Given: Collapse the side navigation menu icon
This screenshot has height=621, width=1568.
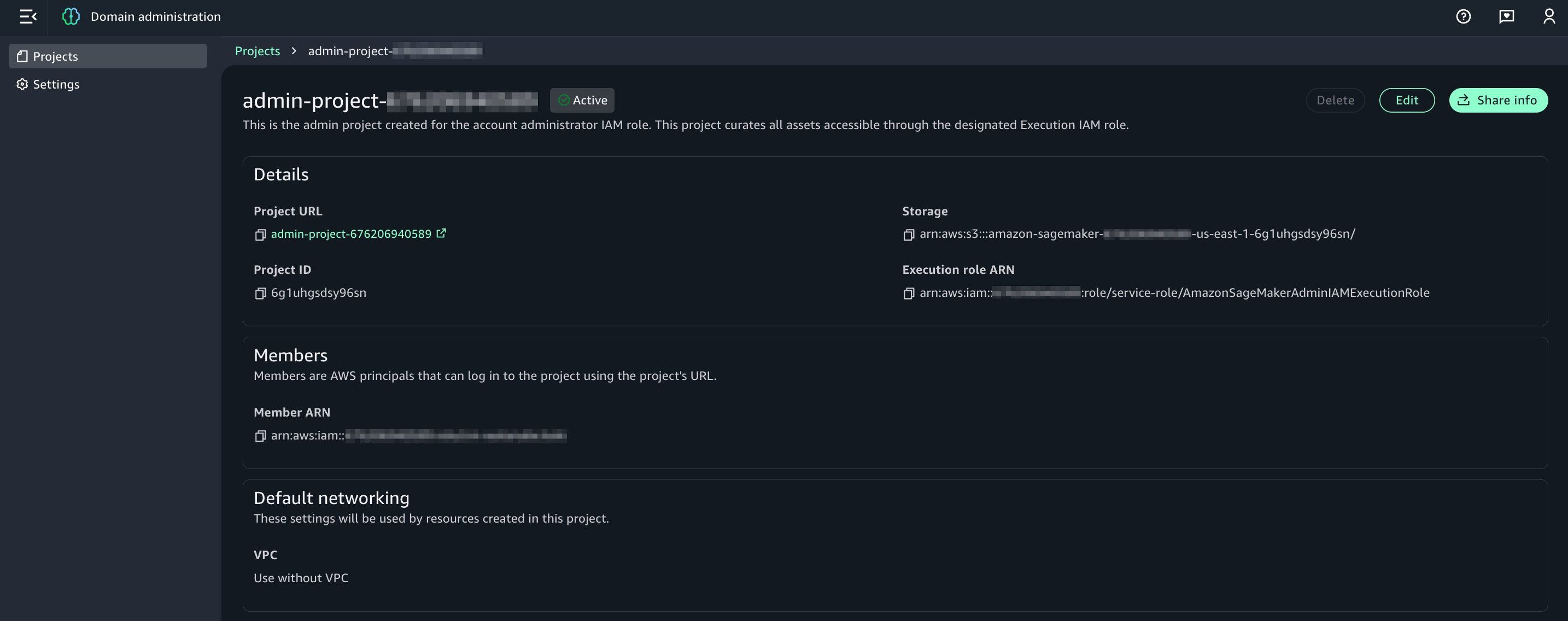Looking at the screenshot, I should pos(28,16).
